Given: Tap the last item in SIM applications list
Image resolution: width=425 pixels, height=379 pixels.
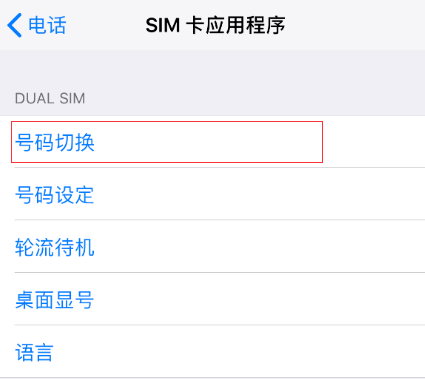Looking at the screenshot, I should [212, 352].
